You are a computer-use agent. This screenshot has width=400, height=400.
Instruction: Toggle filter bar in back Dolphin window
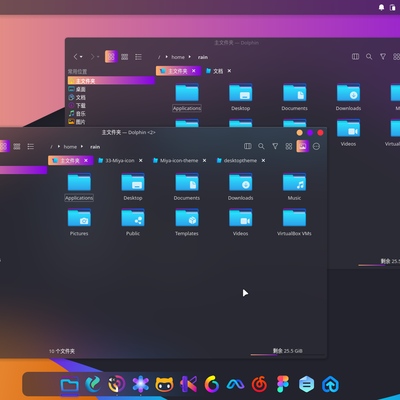[x=383, y=57]
